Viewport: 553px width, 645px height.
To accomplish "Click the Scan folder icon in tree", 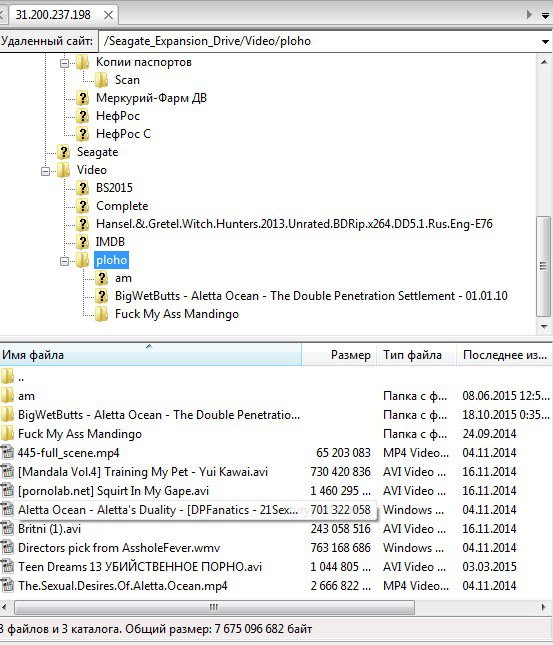I will pyautogui.click(x=101, y=80).
